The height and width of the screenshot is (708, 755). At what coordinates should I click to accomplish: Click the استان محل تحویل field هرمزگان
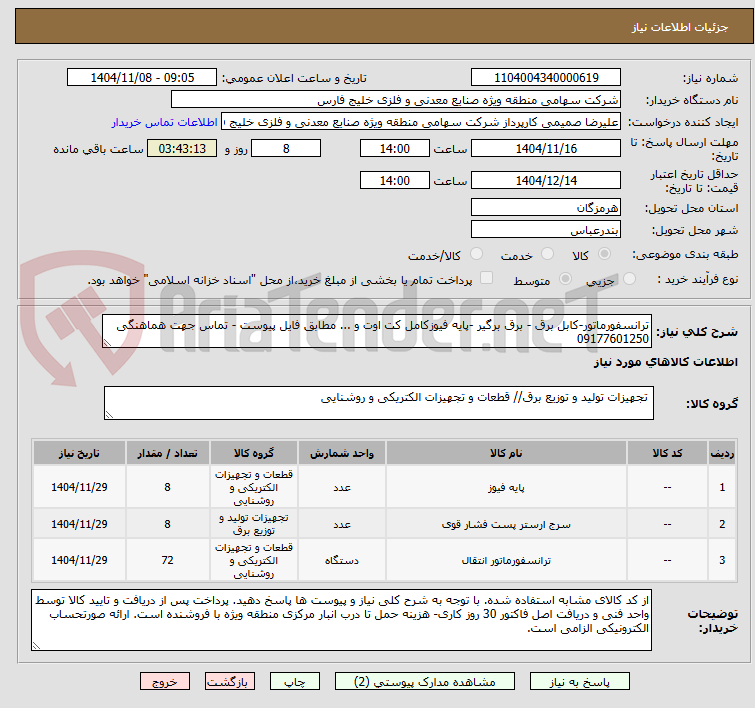pyautogui.click(x=546, y=208)
